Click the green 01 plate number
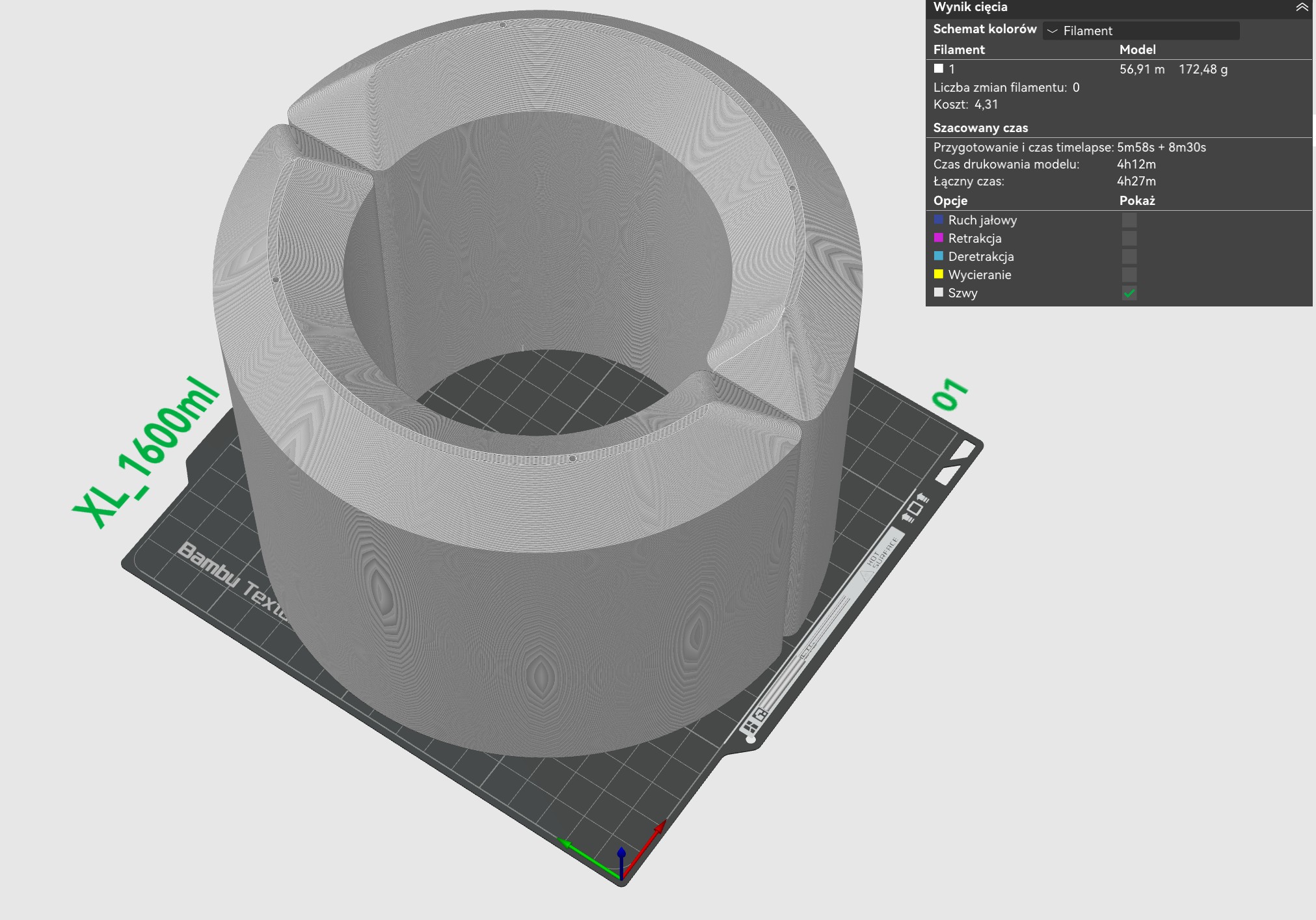The width and height of the screenshot is (1316, 920). click(x=950, y=394)
